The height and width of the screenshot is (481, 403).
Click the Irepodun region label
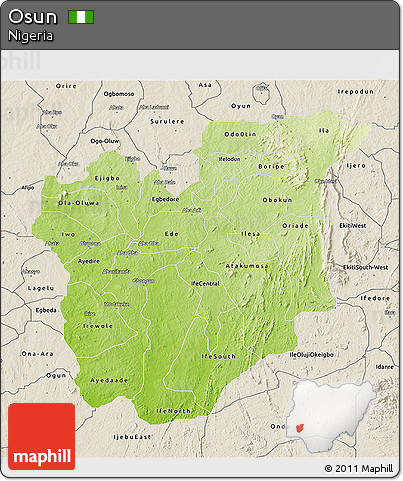click(x=356, y=92)
